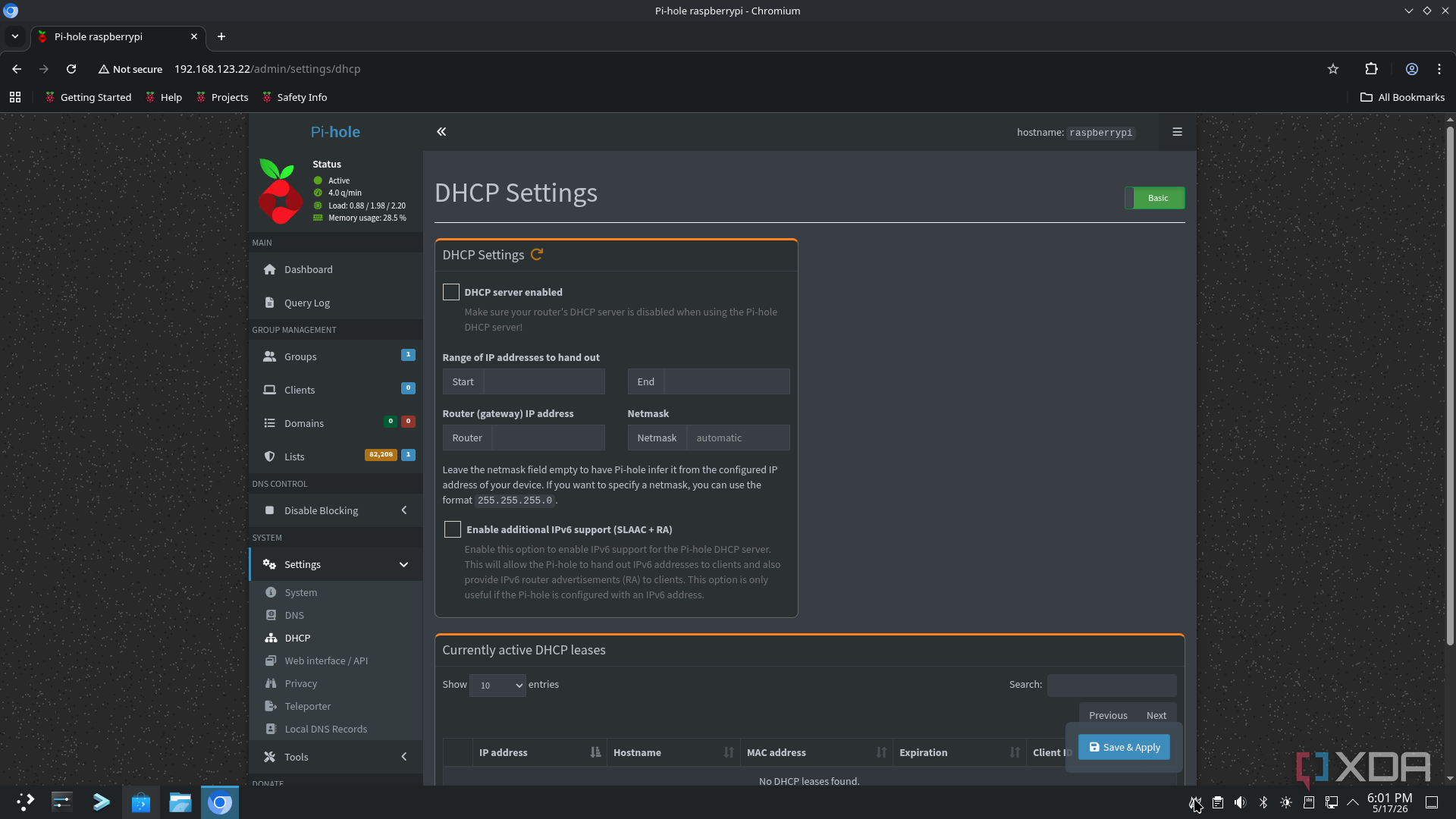Viewport: 1456px width, 819px height.
Task: Click the DHCP leases Search field
Action: (x=1112, y=686)
